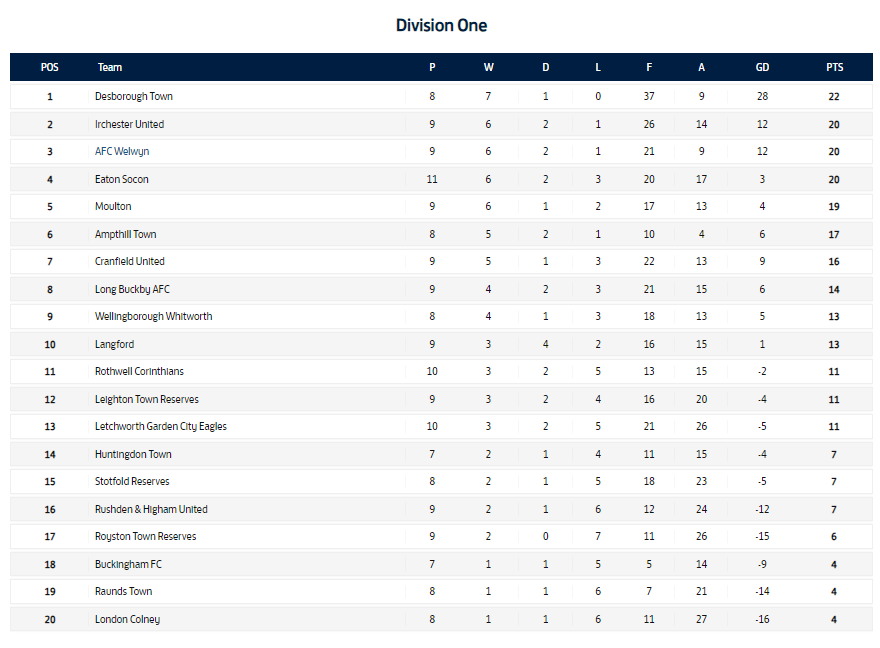This screenshot has height=648, width=880.
Task: Click the Royston Town Reserves team name
Action: point(145,537)
